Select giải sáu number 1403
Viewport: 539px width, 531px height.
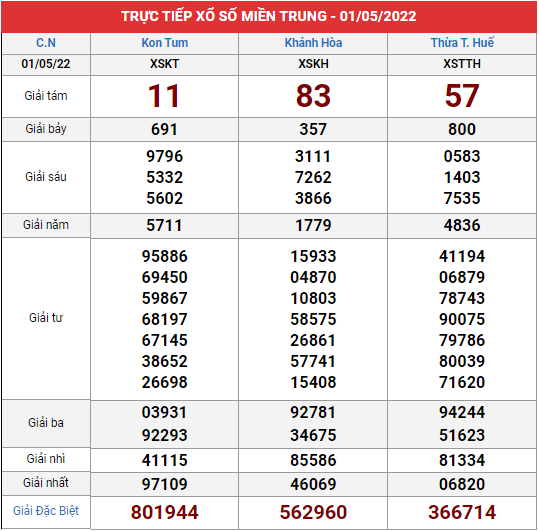tap(462, 177)
